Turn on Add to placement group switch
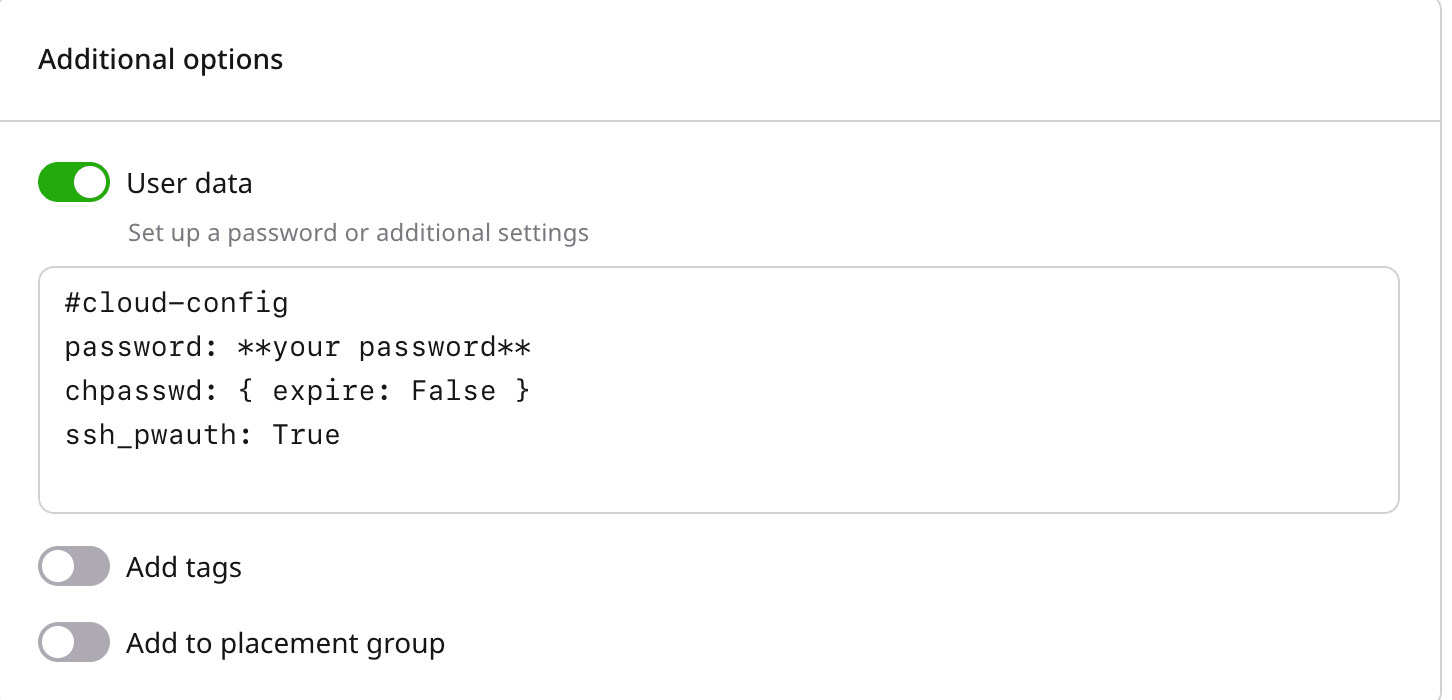This screenshot has height=700, width=1452. point(74,643)
